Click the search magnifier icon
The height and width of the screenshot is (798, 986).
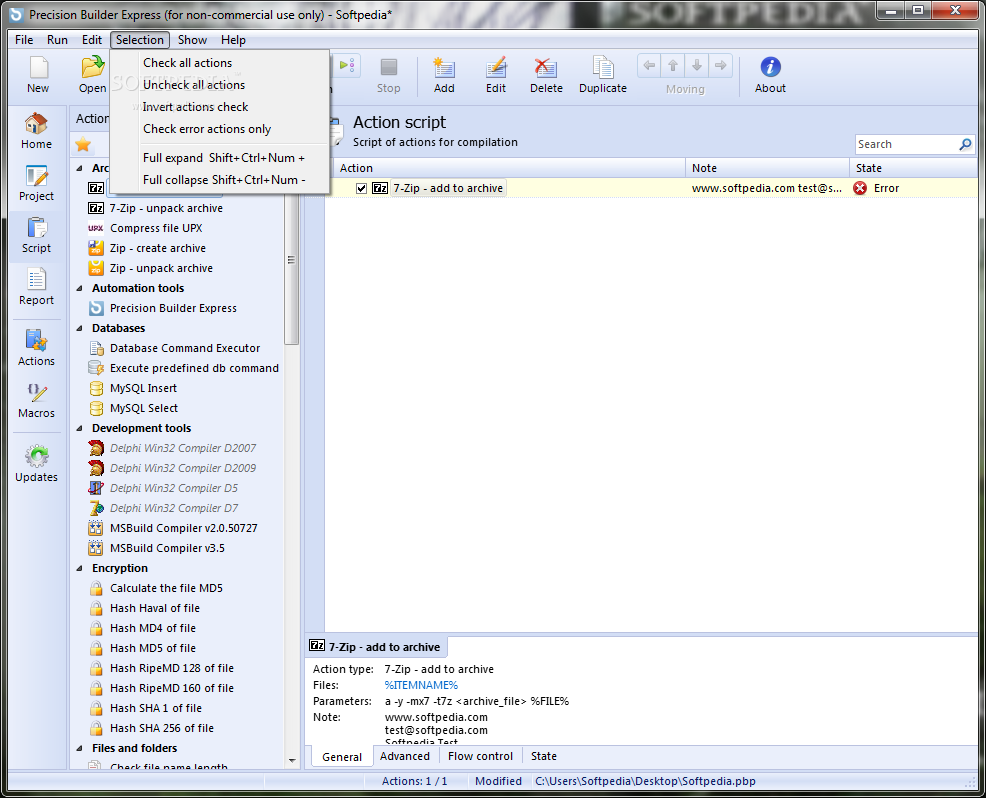click(965, 145)
